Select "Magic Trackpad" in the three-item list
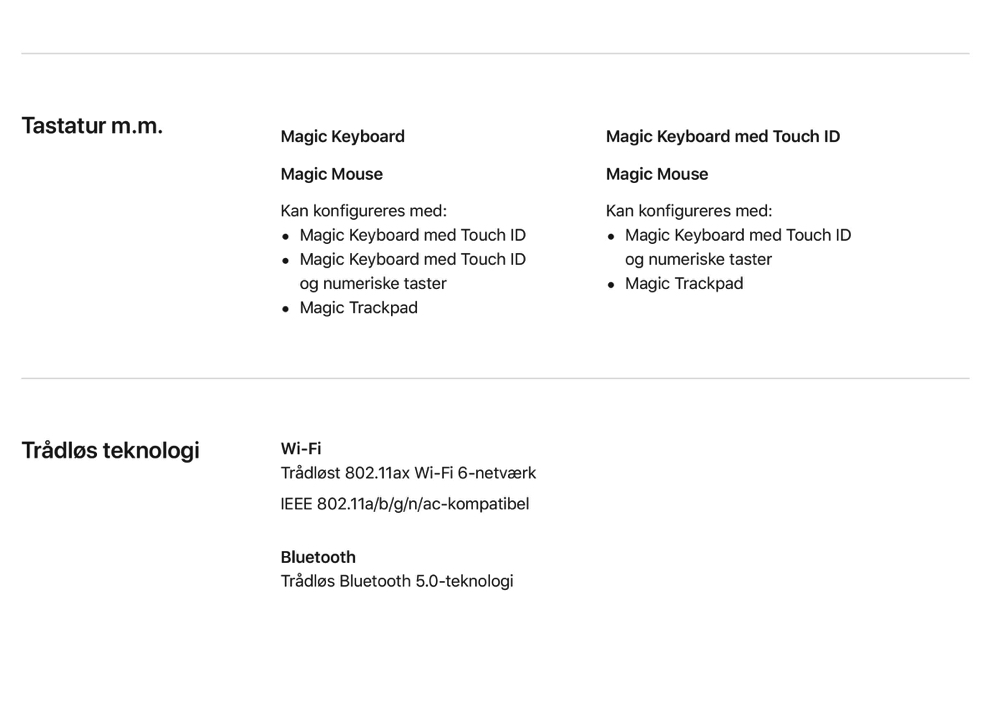991x724 pixels. (x=358, y=308)
